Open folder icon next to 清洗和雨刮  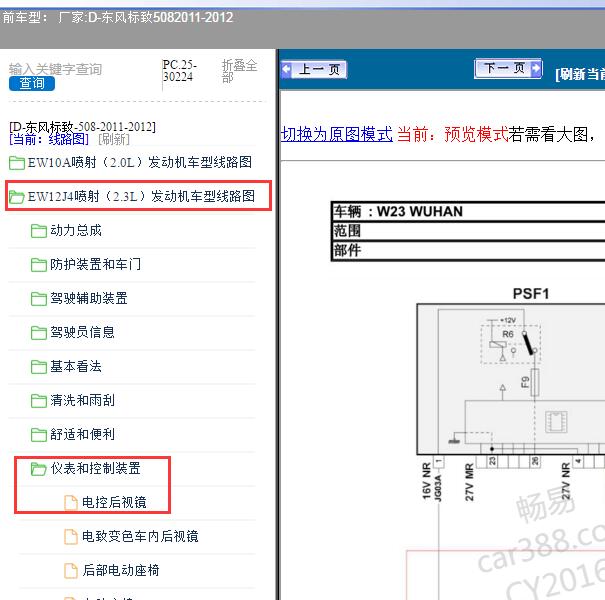[39, 401]
